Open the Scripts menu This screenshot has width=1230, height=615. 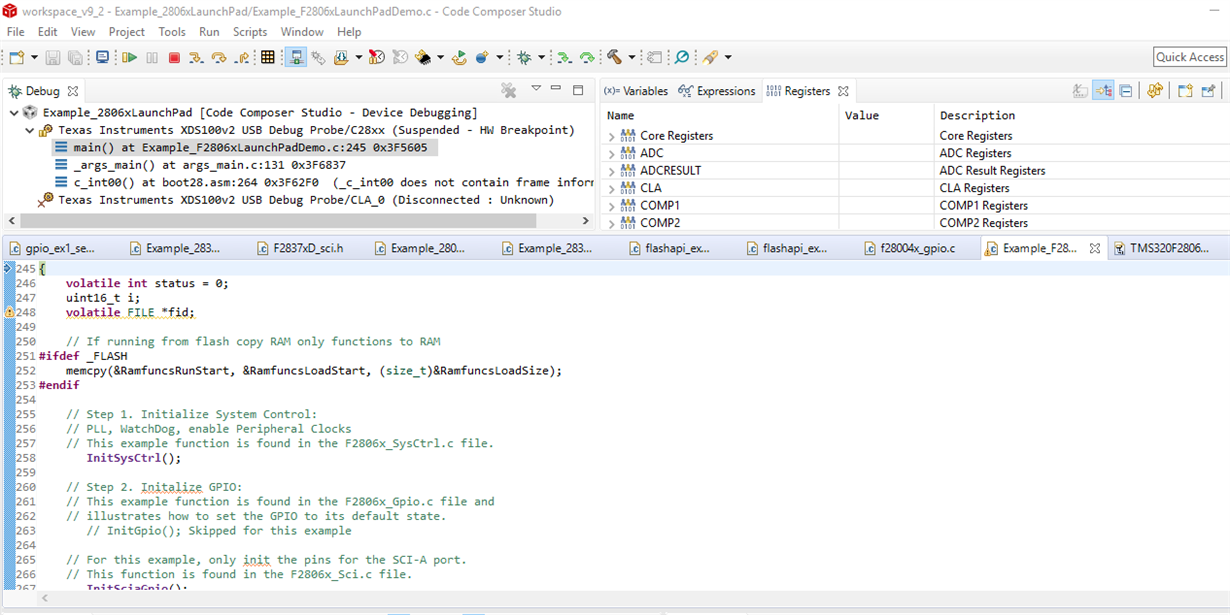(x=250, y=32)
